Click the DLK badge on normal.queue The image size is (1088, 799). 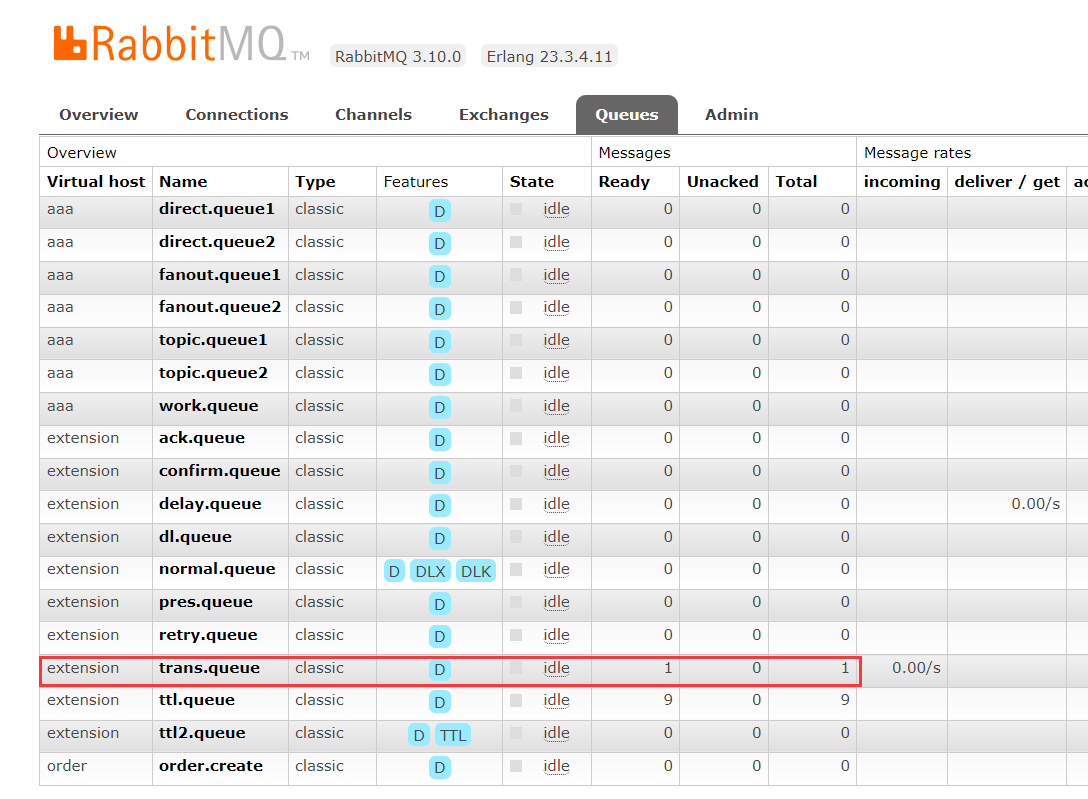pos(476,571)
